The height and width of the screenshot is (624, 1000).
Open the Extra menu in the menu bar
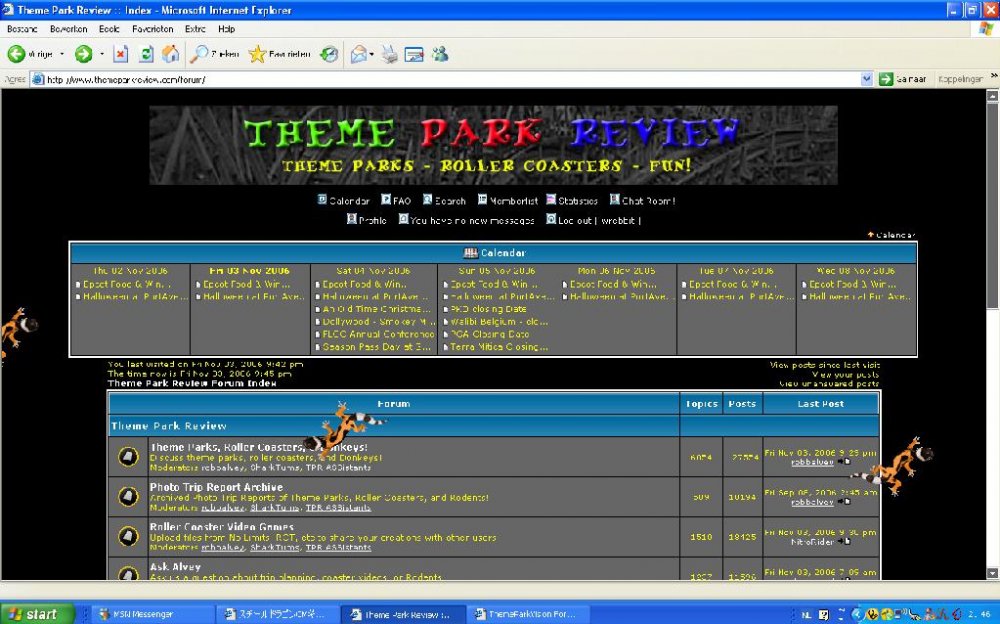tap(195, 29)
